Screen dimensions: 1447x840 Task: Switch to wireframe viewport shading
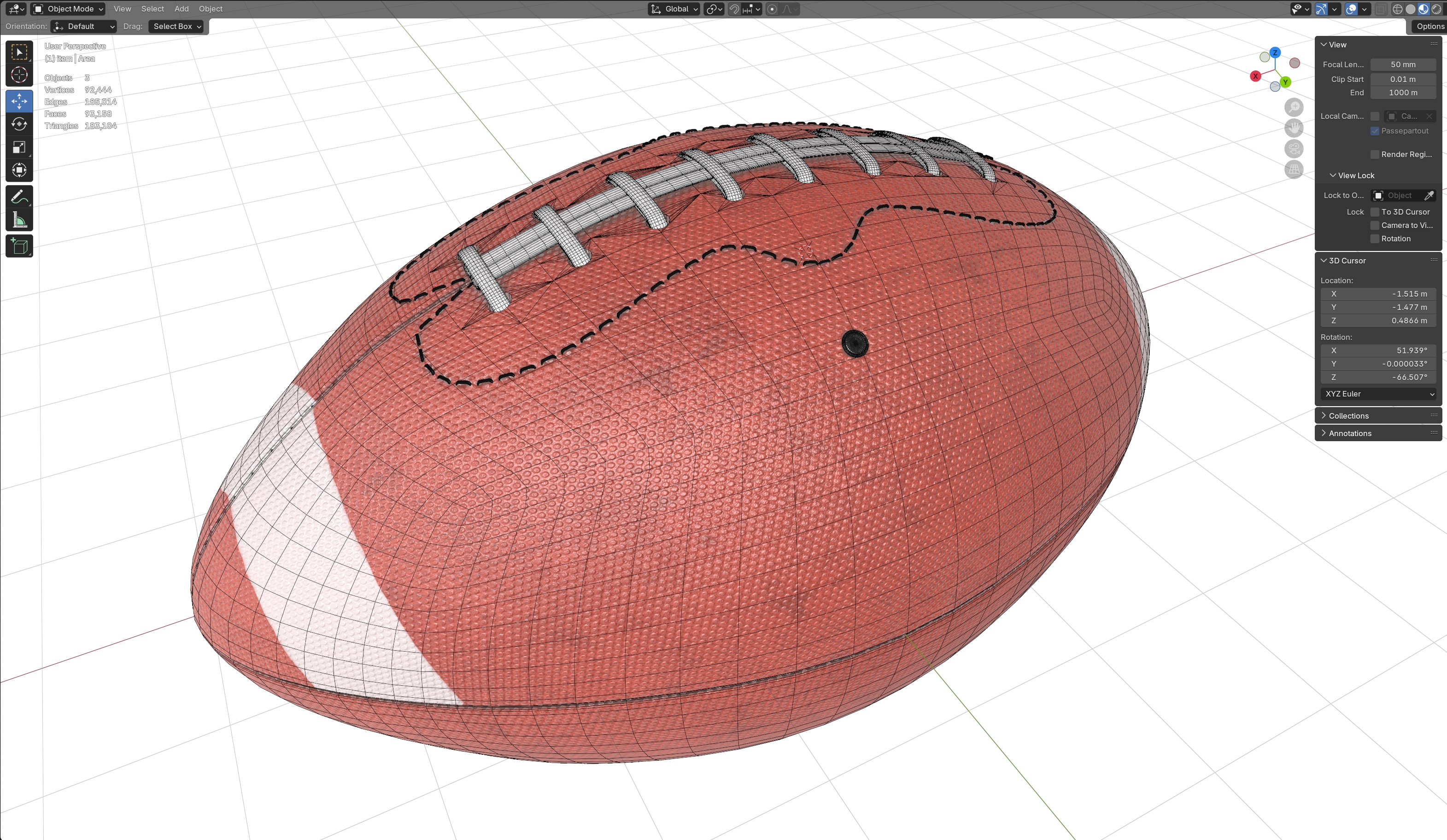pyautogui.click(x=1398, y=9)
